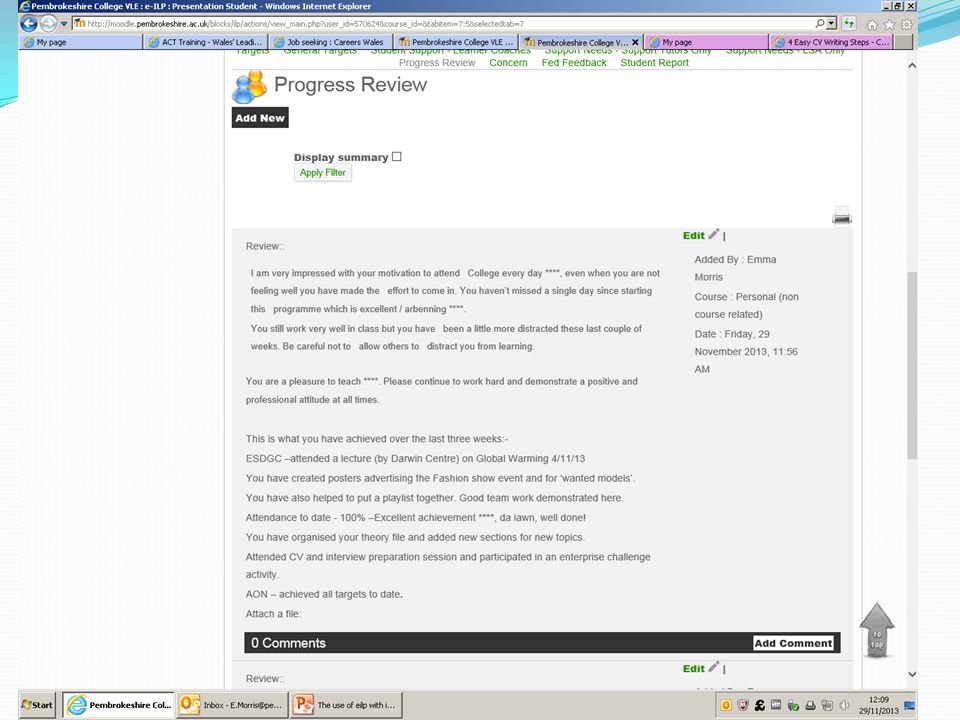The width and height of the screenshot is (960, 720).
Task: Click the 'Course : Personal (non course related)' text
Action: [x=746, y=306]
